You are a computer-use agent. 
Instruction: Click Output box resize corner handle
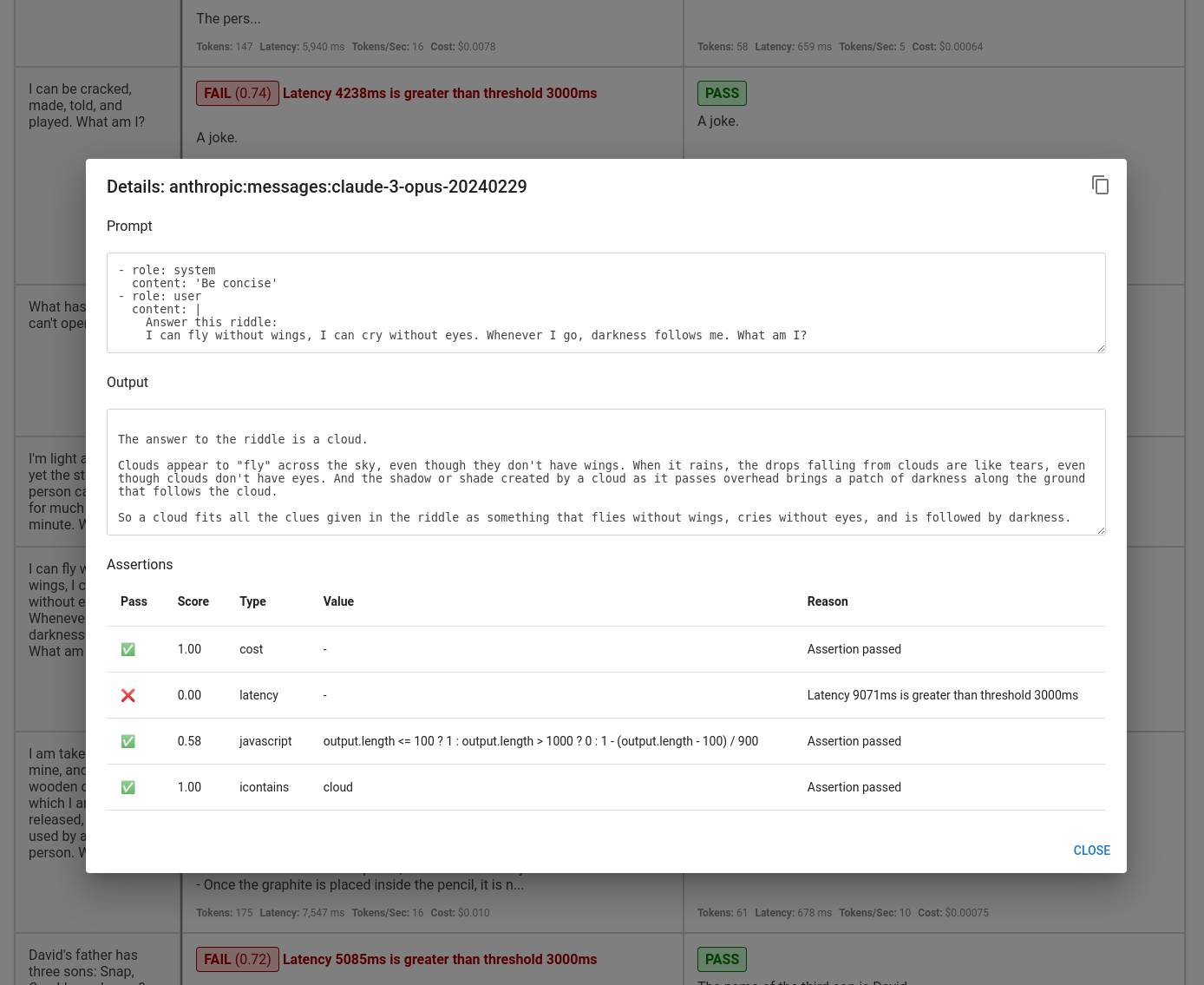1101,530
